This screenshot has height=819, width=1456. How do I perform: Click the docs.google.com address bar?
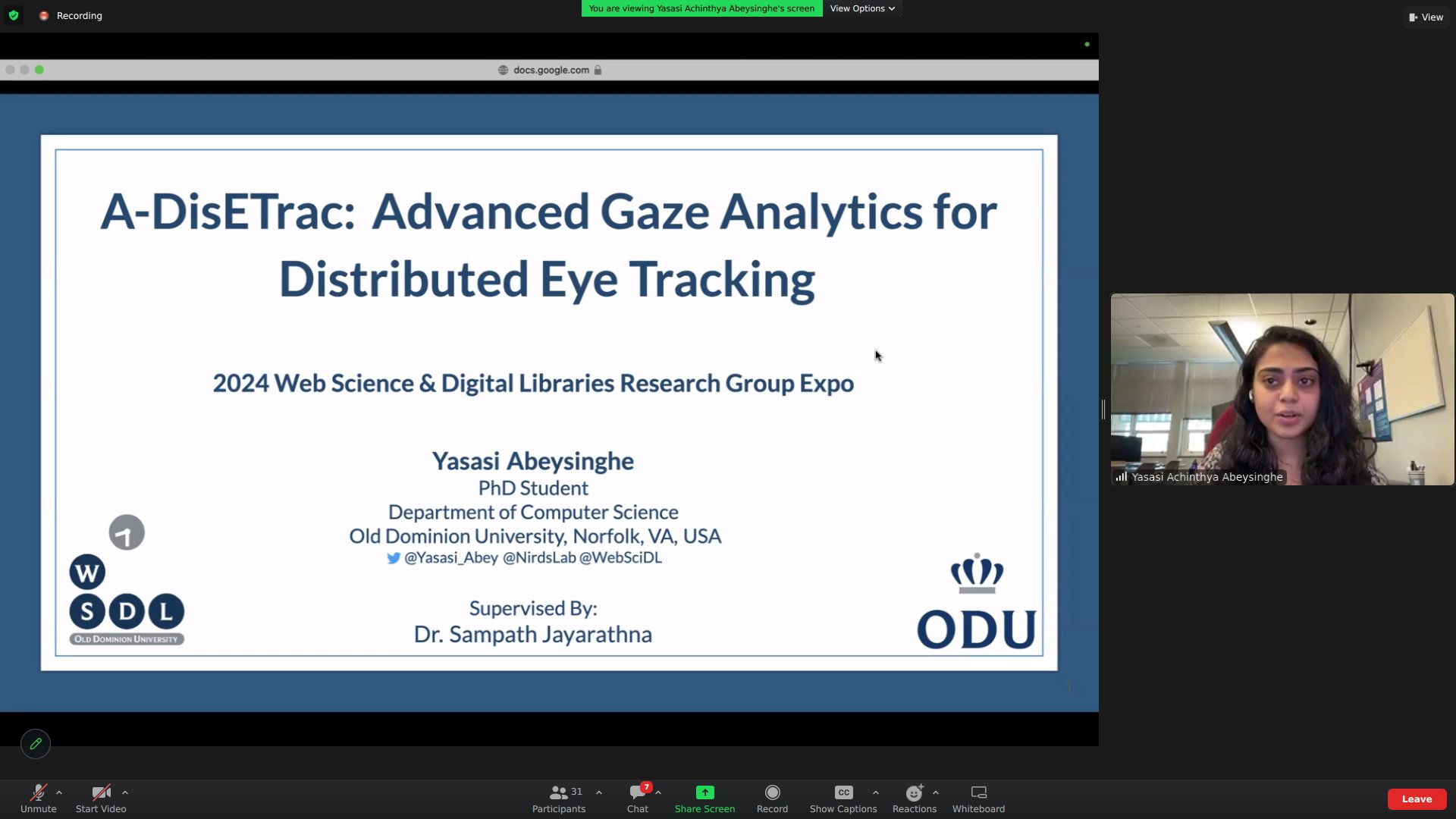point(549,70)
